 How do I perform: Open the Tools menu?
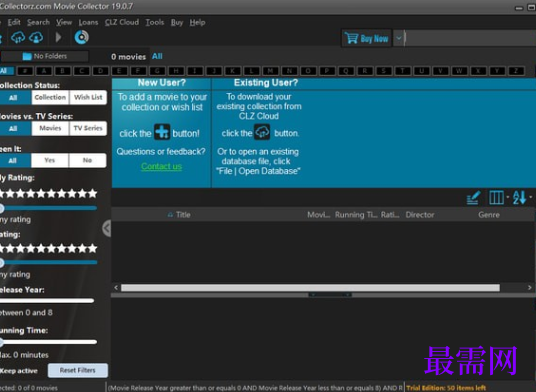pyautogui.click(x=155, y=23)
